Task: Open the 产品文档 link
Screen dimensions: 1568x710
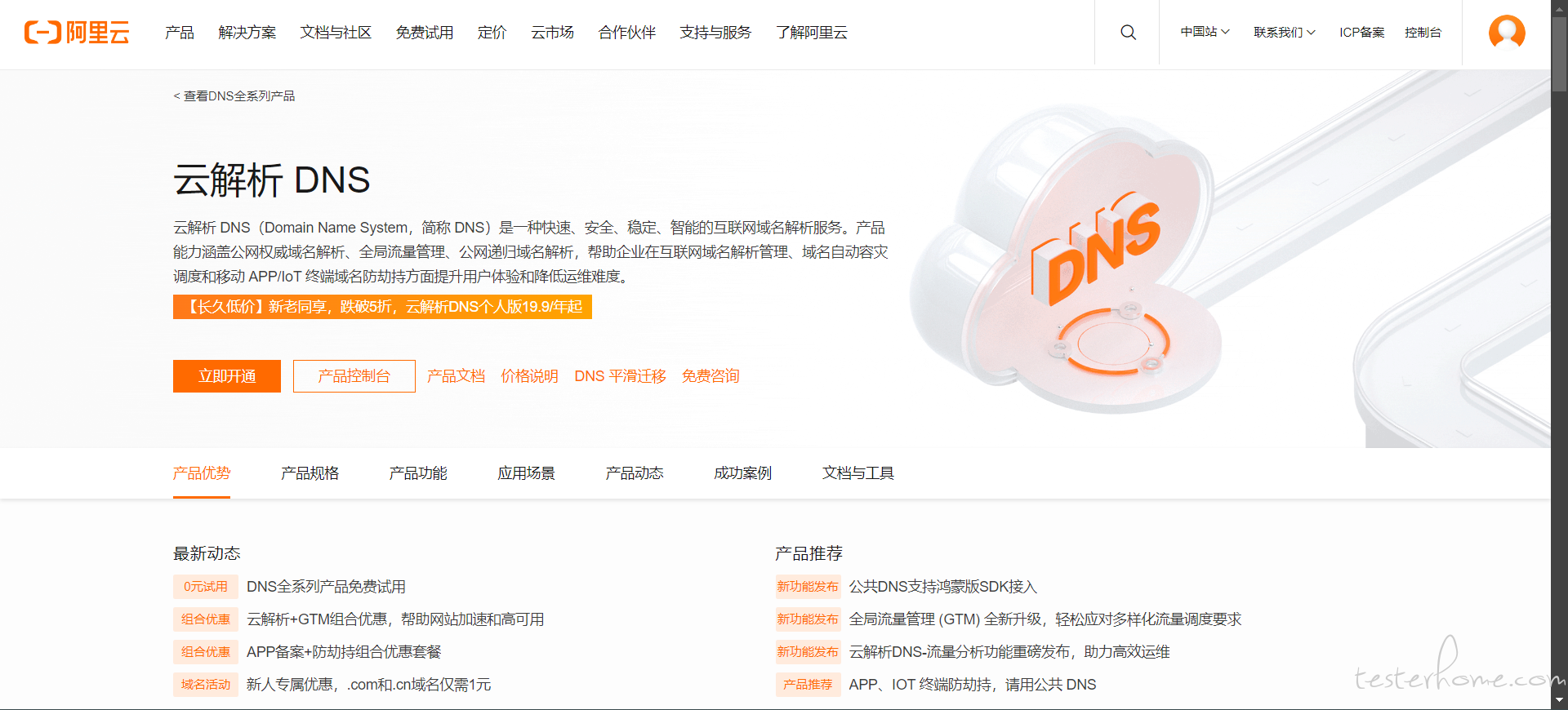Action: (457, 376)
